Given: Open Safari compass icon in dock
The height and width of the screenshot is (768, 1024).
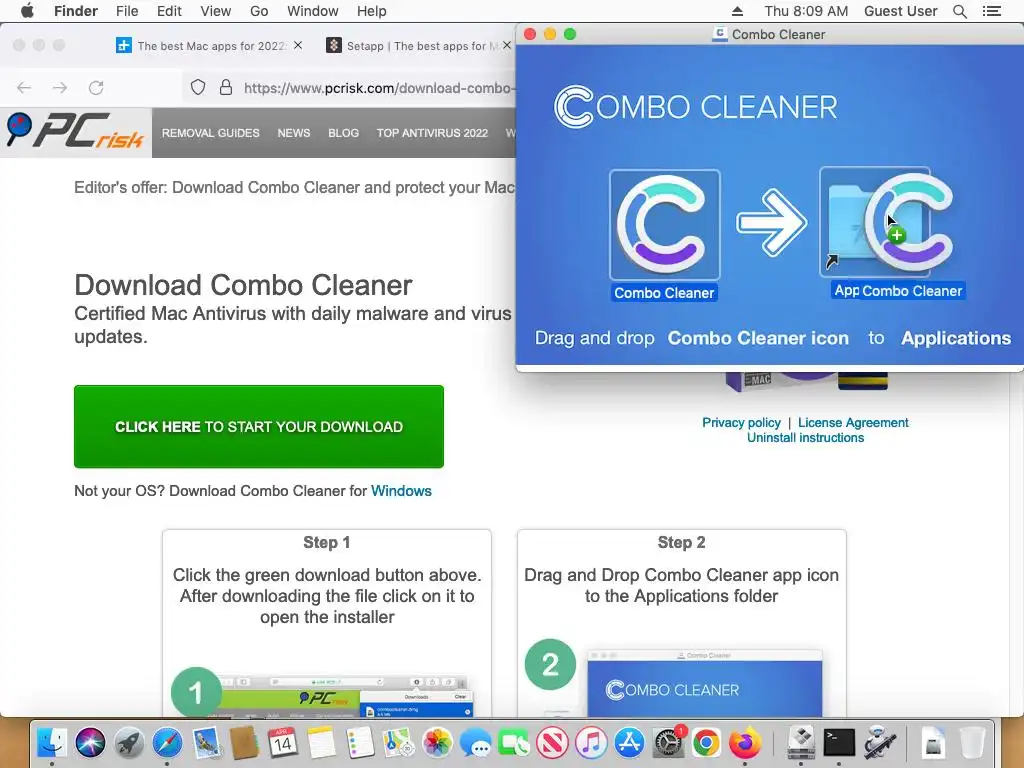Looking at the screenshot, I should pos(167,743).
